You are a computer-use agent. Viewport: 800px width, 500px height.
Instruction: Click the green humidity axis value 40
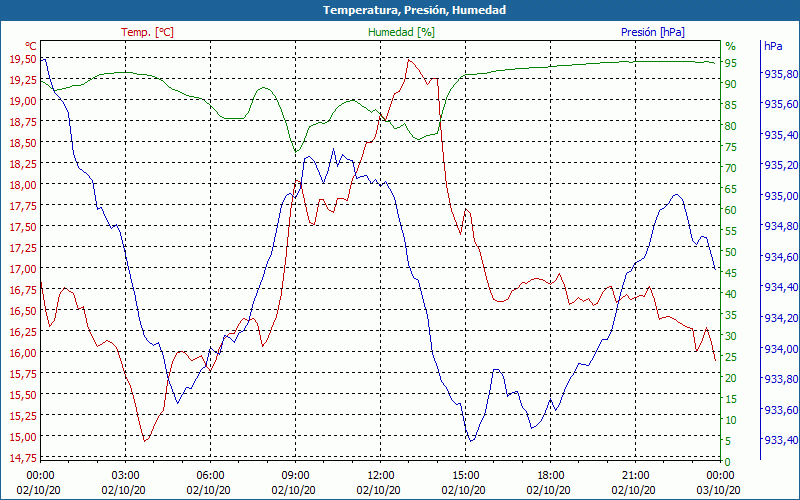coord(731,294)
